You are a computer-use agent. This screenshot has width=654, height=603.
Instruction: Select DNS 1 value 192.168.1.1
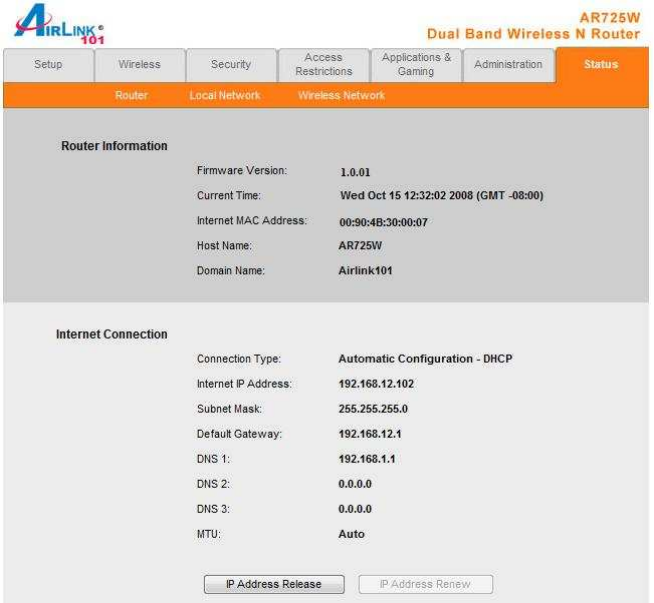[367, 459]
